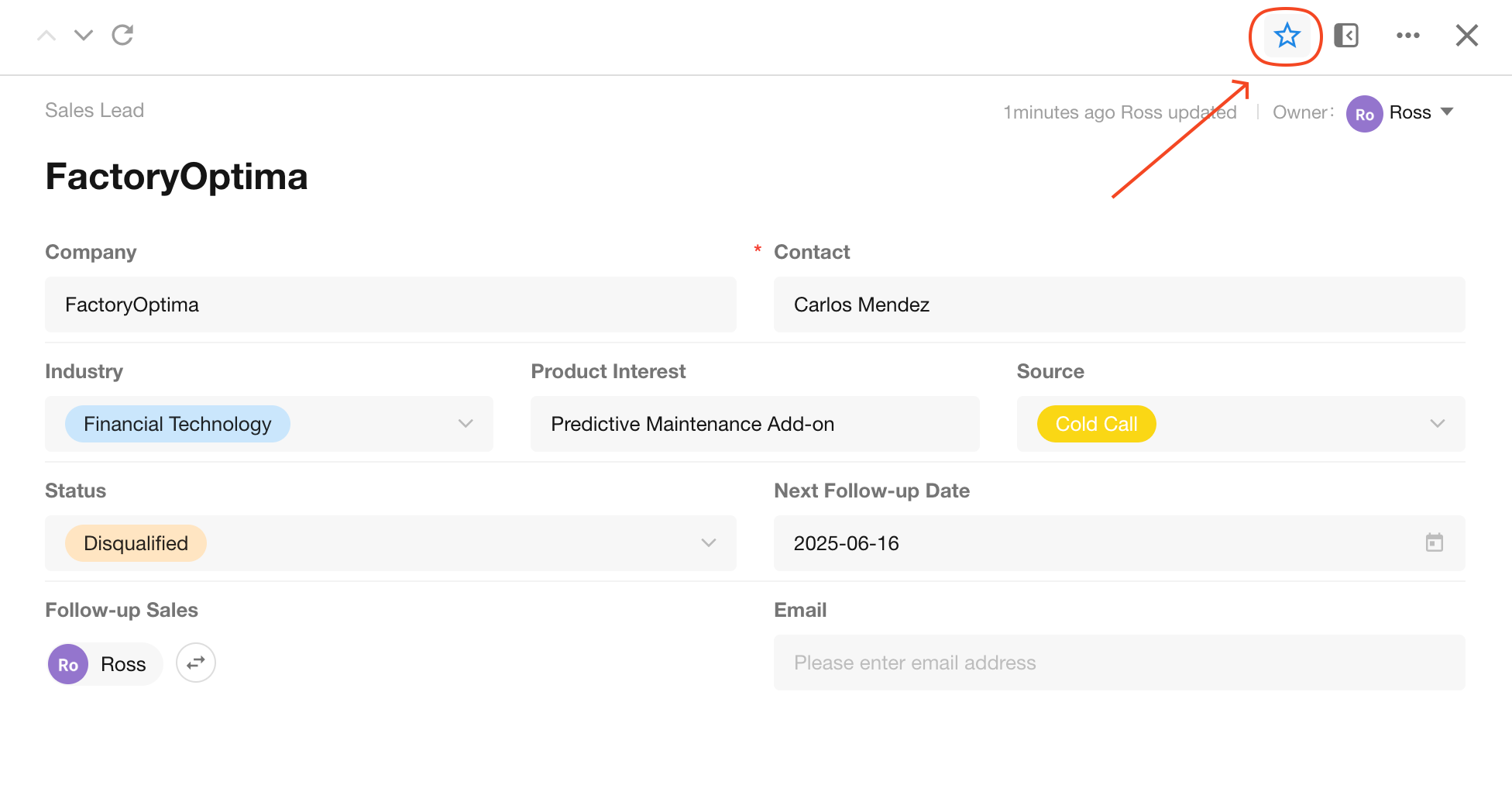This screenshot has width=1512, height=809.
Task: Toggle the side panel collapse icon
Action: [1346, 36]
